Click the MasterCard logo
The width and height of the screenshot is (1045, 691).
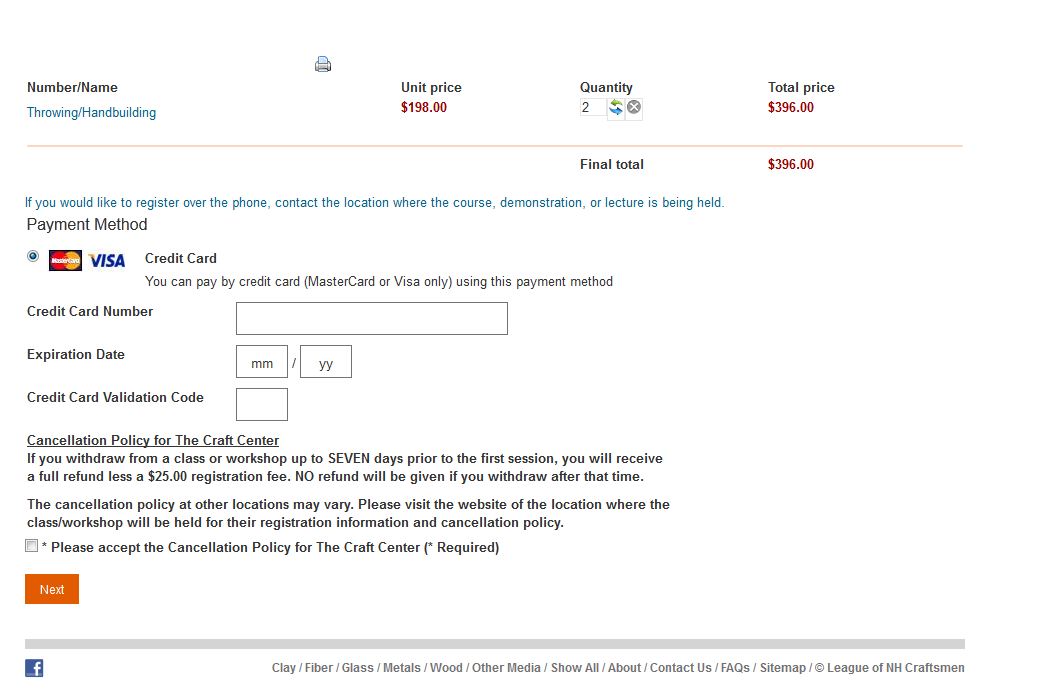(x=65, y=260)
